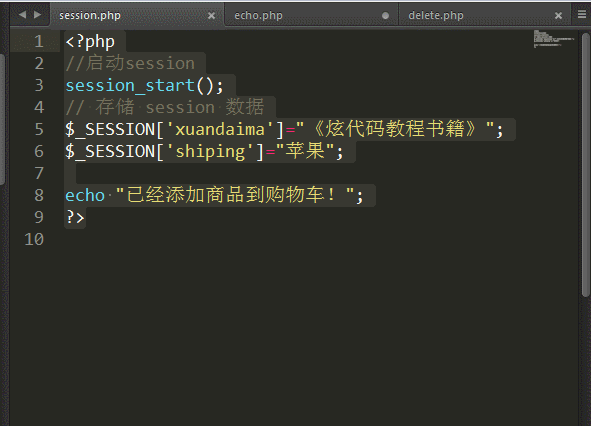Click the minimap code preview
This screenshot has height=426, width=591.
click(553, 39)
